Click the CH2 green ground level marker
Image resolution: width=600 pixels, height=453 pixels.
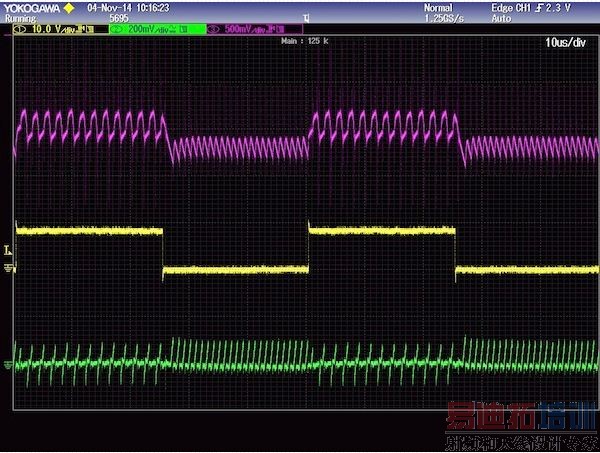tap(8, 365)
